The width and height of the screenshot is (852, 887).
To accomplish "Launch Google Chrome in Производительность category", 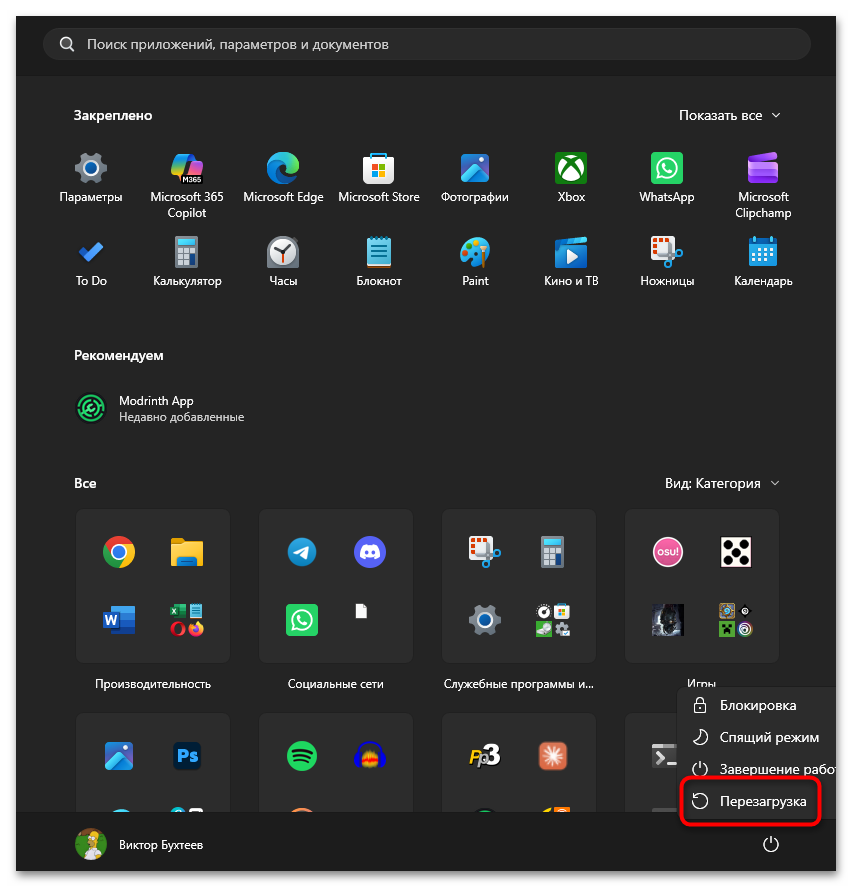I will tap(119, 552).
